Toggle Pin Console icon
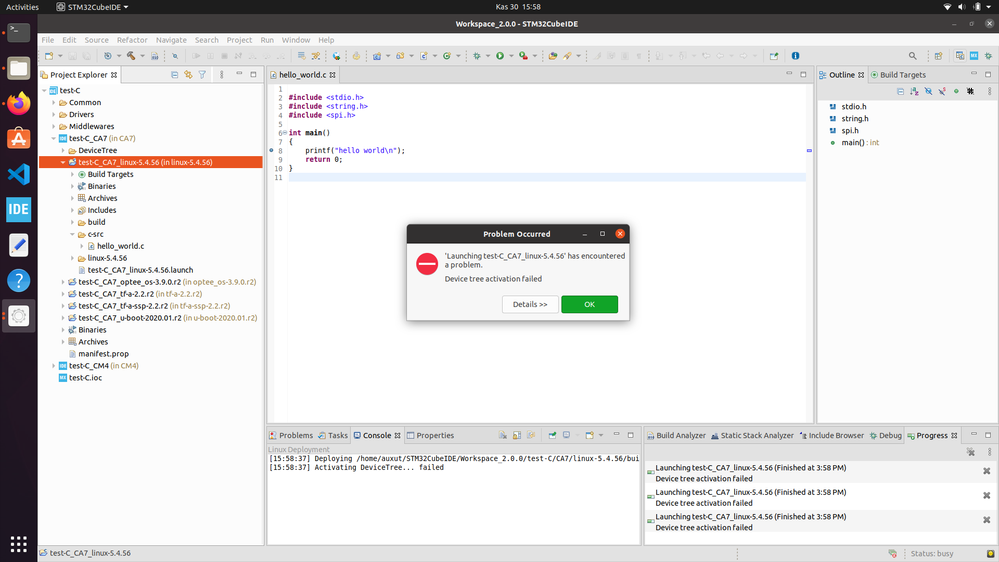The height and width of the screenshot is (562, 999). pyautogui.click(x=552, y=435)
